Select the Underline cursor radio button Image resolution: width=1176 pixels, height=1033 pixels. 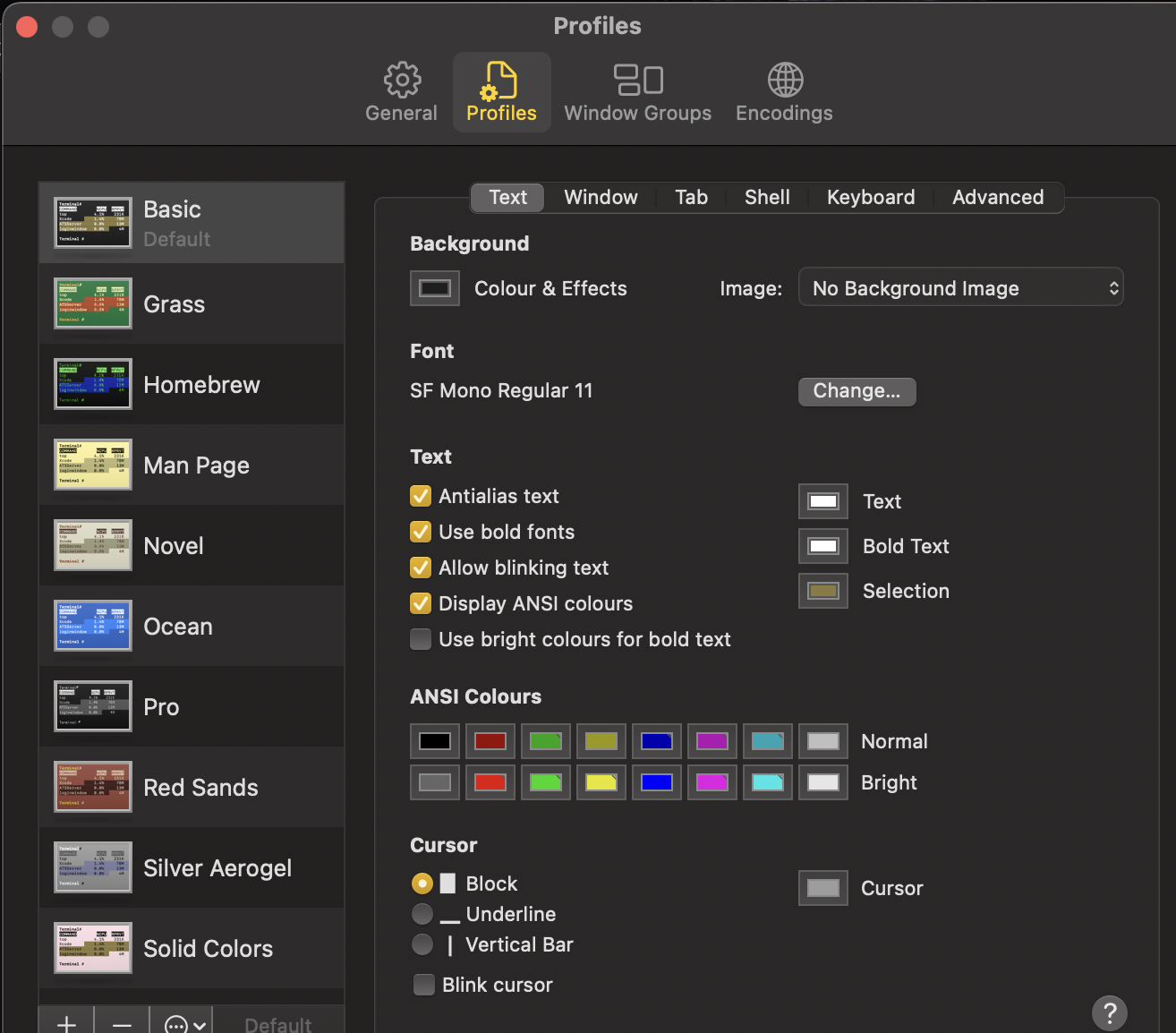point(422,914)
